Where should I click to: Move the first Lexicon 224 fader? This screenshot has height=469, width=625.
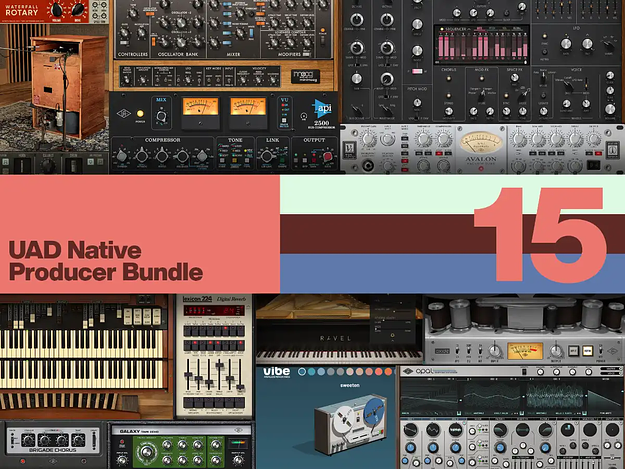point(188,375)
